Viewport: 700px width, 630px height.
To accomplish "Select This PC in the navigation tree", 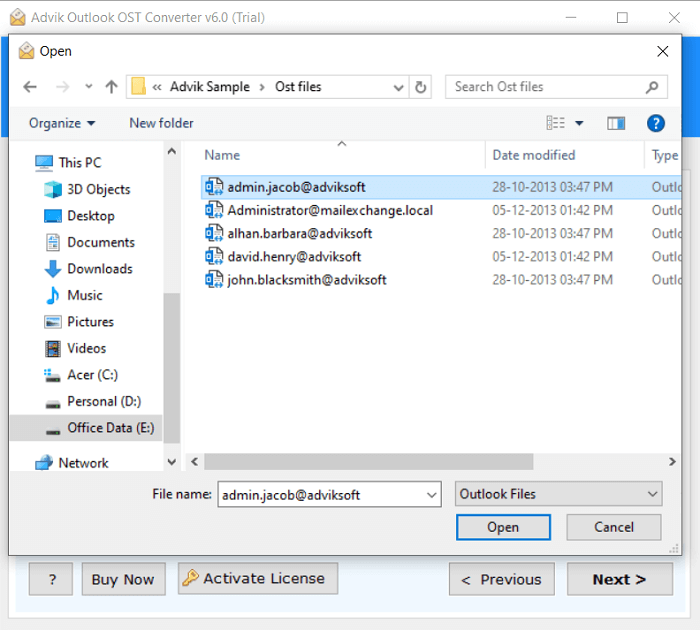I will [x=80, y=163].
